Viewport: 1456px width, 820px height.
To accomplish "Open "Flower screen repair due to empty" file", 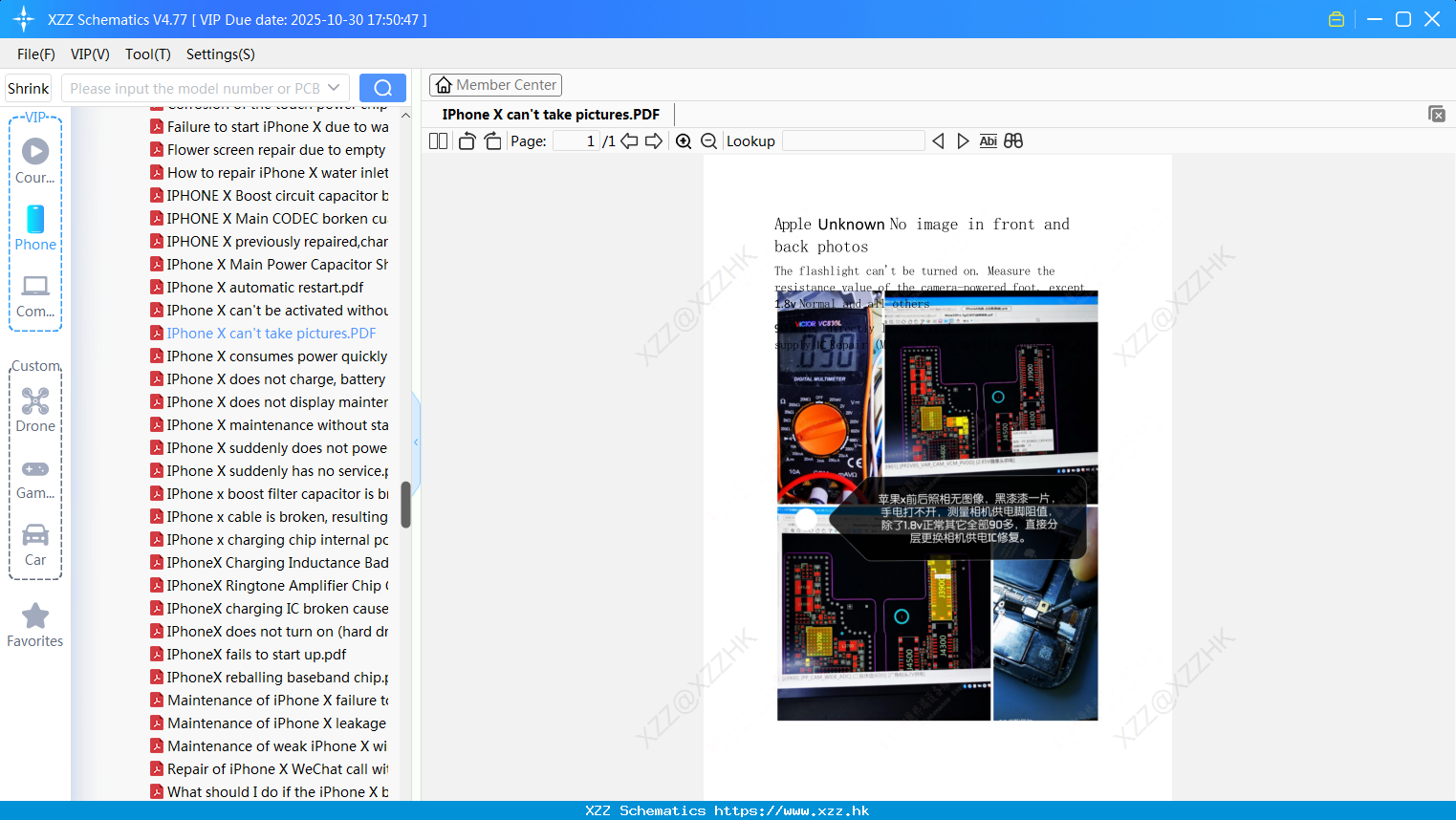I will [x=269, y=150].
